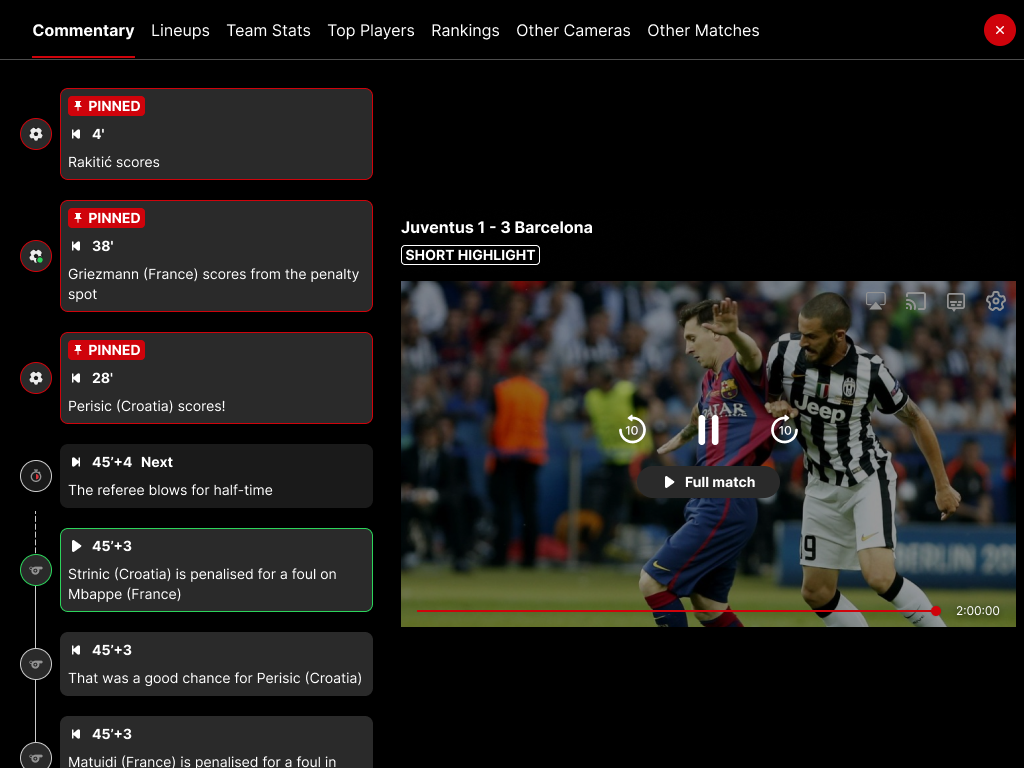The image size is (1024, 768).
Task: Pause the video playback
Action: (708, 430)
